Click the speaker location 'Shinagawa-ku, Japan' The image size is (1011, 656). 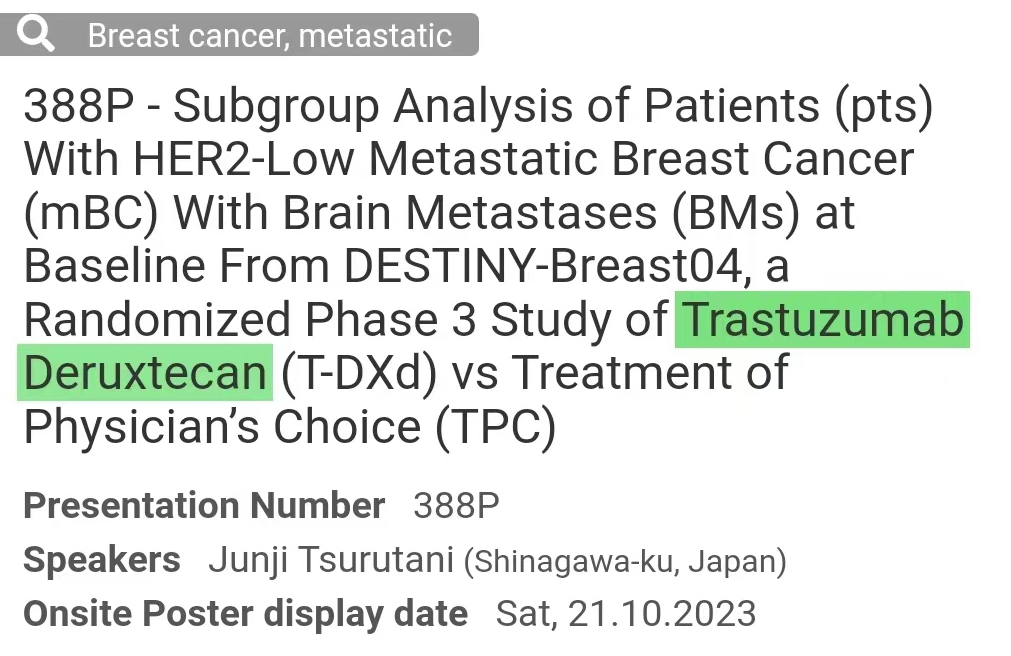(625, 562)
